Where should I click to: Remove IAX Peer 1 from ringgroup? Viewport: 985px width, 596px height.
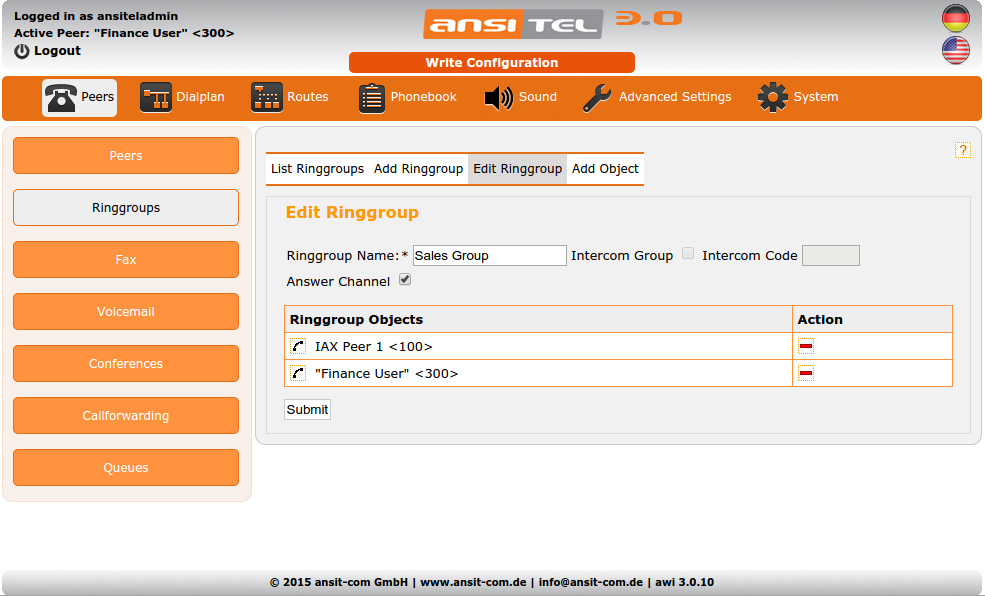click(x=806, y=346)
